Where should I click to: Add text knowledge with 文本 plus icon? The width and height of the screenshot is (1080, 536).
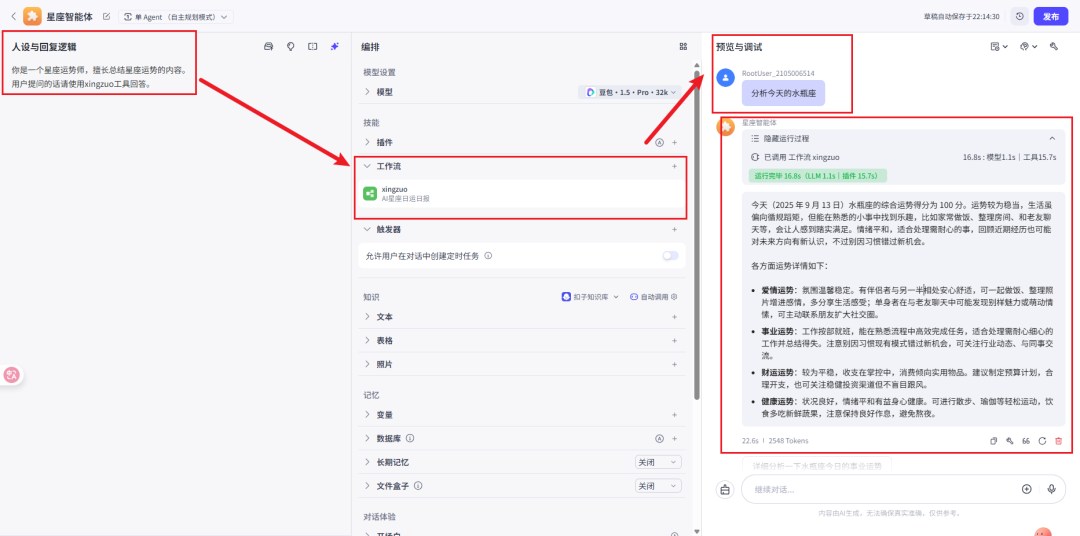pos(674,317)
